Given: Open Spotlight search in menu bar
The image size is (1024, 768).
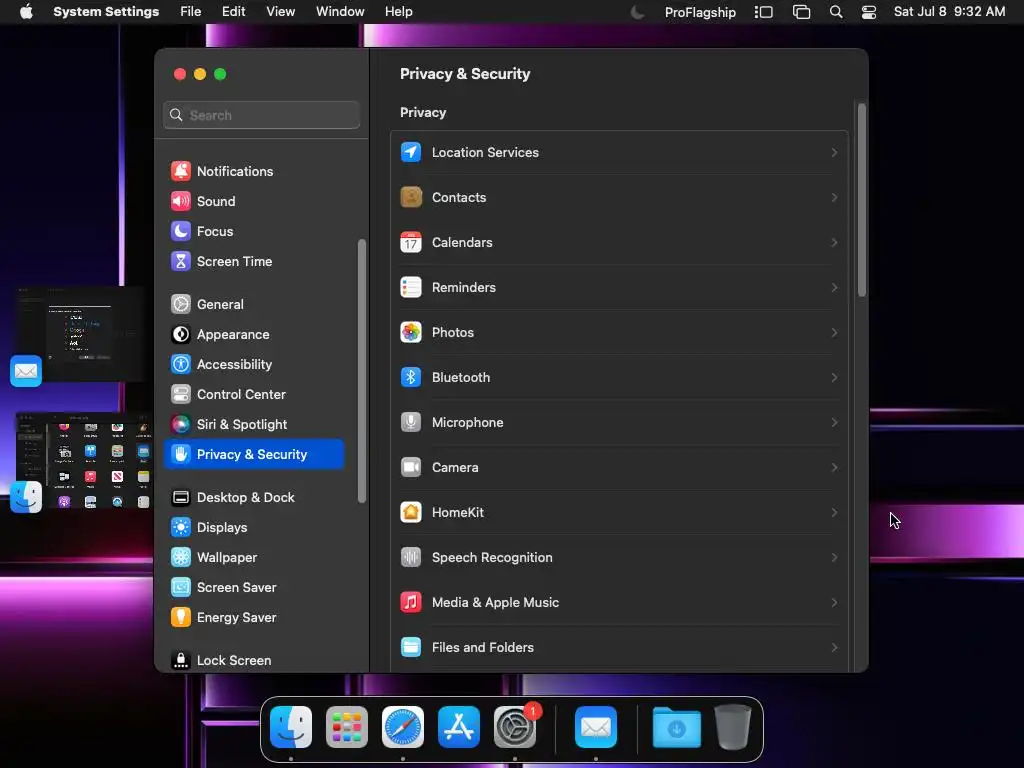Looking at the screenshot, I should (835, 12).
